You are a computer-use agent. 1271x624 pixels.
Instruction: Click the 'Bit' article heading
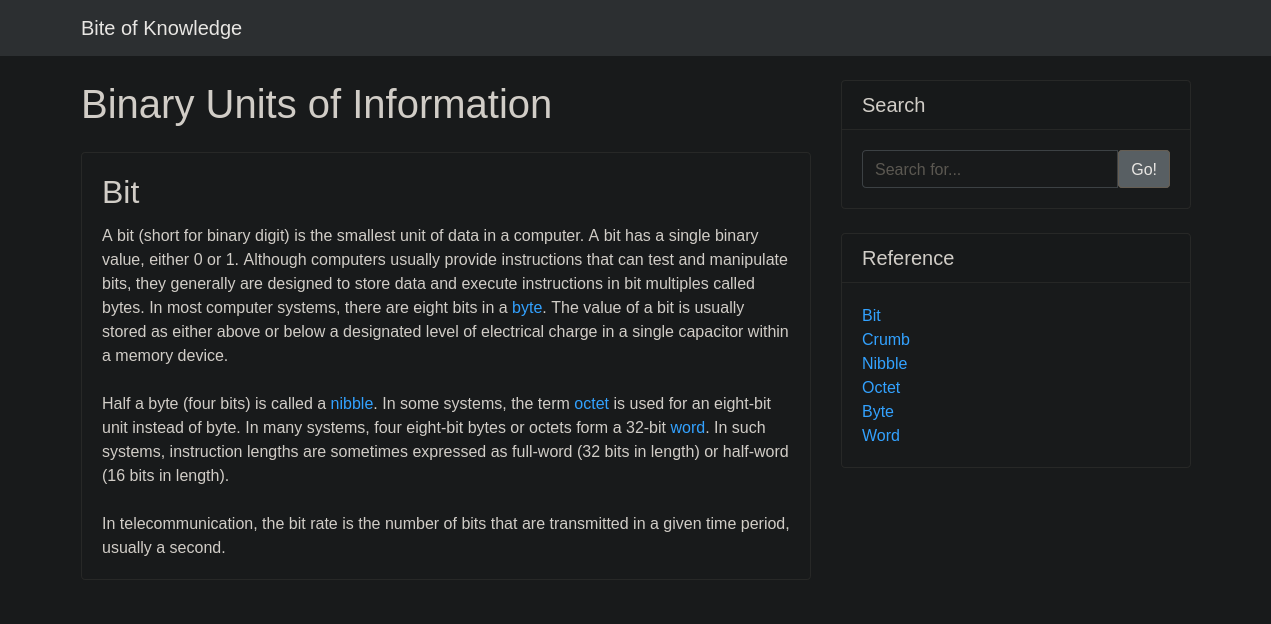tap(120, 192)
